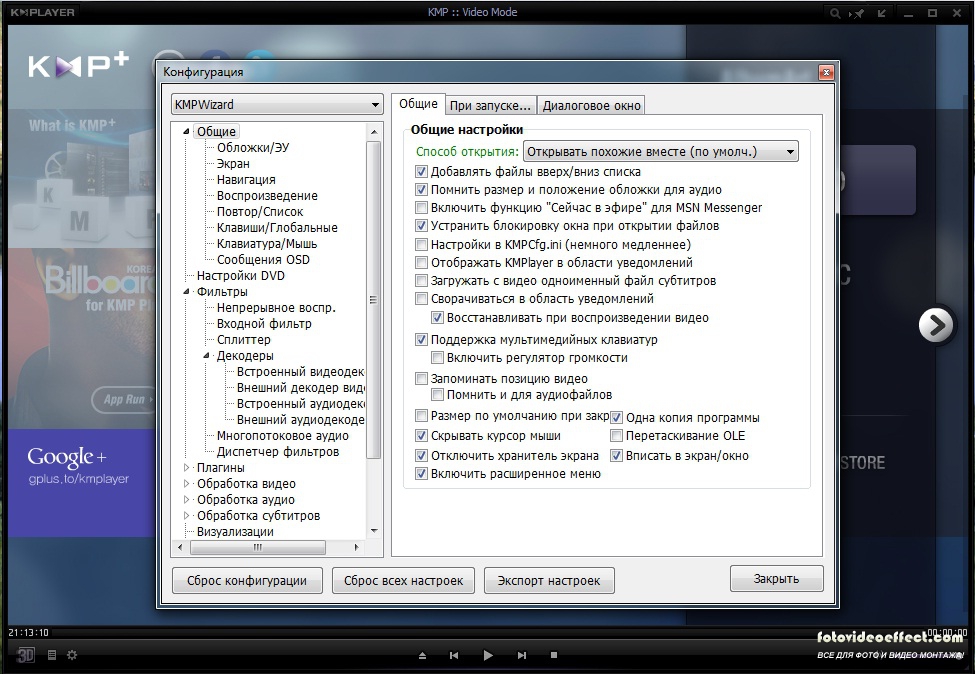Enable Перетаскивание OLE checkbox
The width and height of the screenshot is (975, 674).
616,435
